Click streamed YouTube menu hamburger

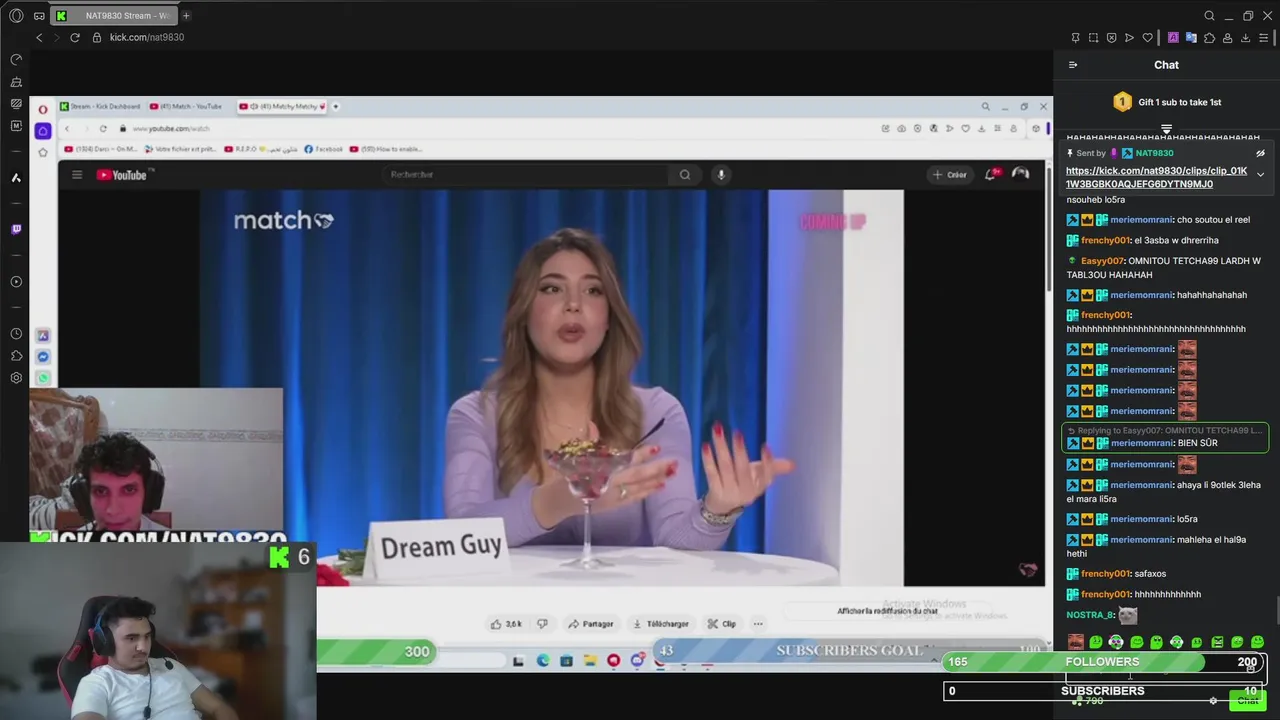click(x=77, y=175)
